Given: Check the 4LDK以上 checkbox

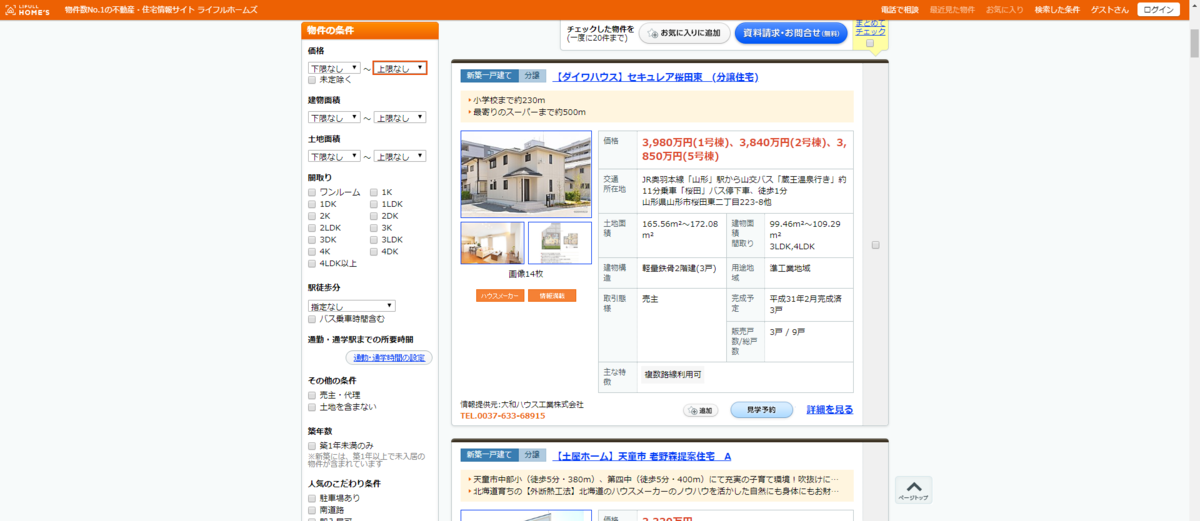Looking at the screenshot, I should [x=313, y=264].
